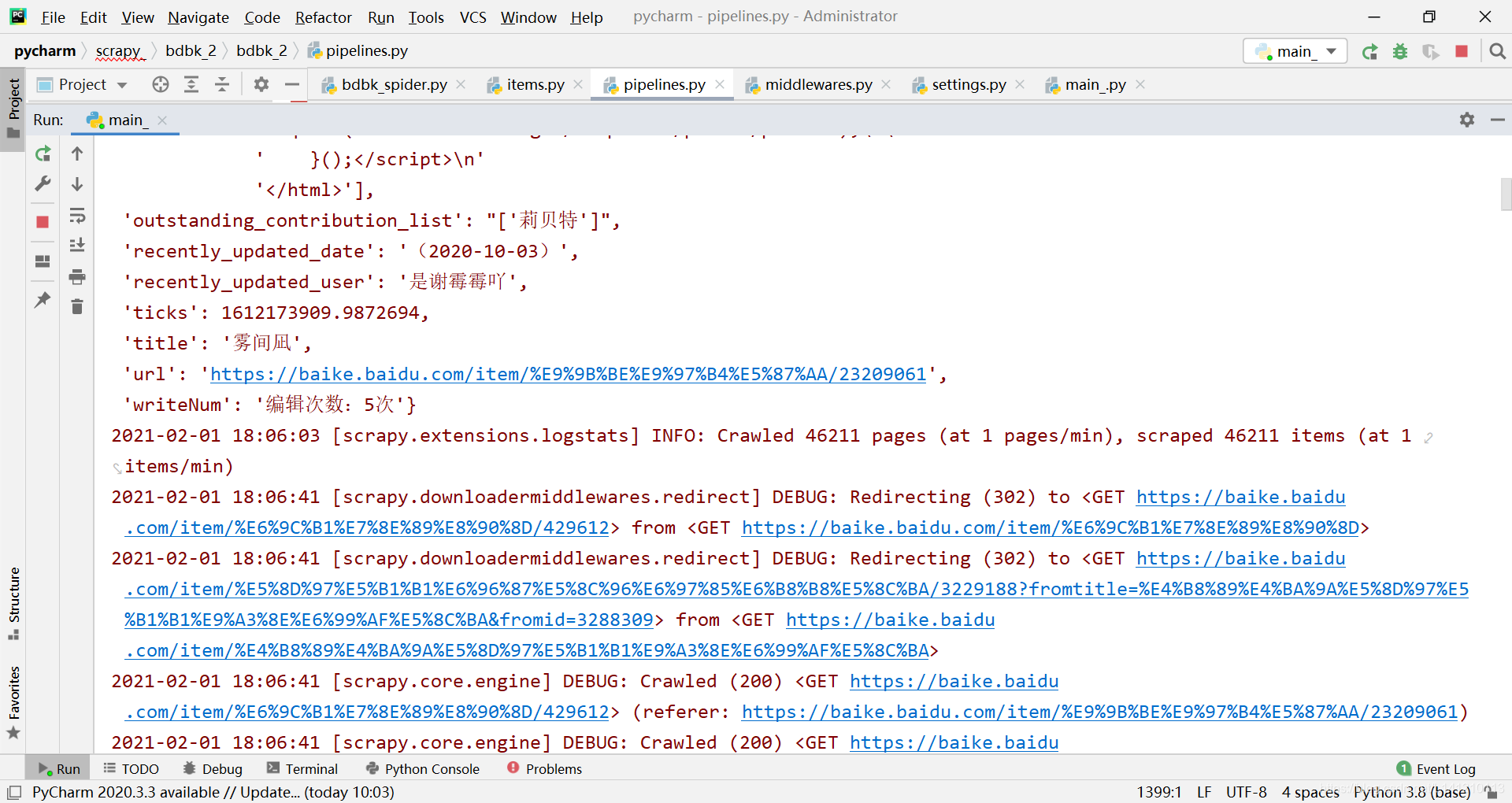The width and height of the screenshot is (1512, 803).
Task: Open the Event Log
Action: [1436, 769]
